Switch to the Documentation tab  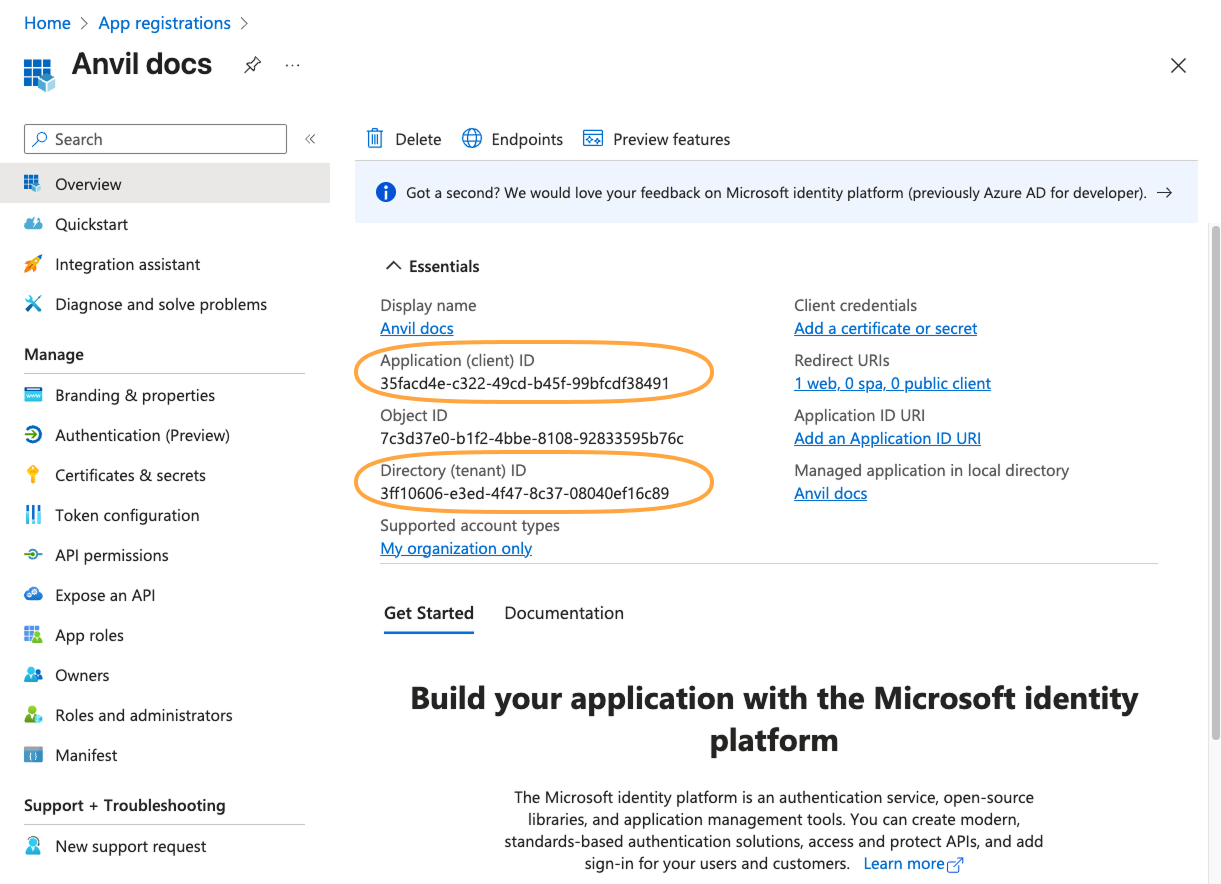[x=564, y=613]
